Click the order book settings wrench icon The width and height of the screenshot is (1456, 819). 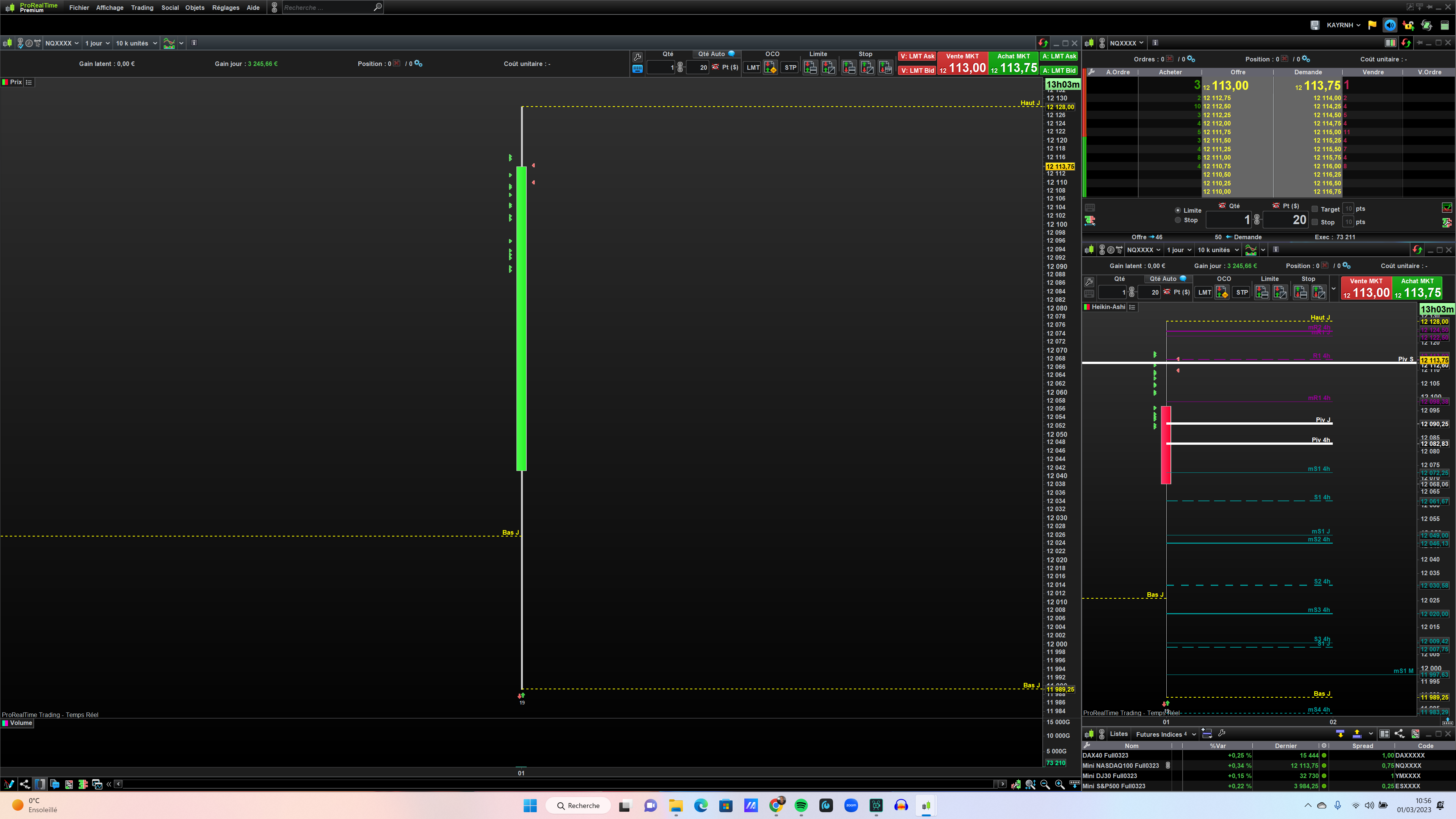point(1092,72)
